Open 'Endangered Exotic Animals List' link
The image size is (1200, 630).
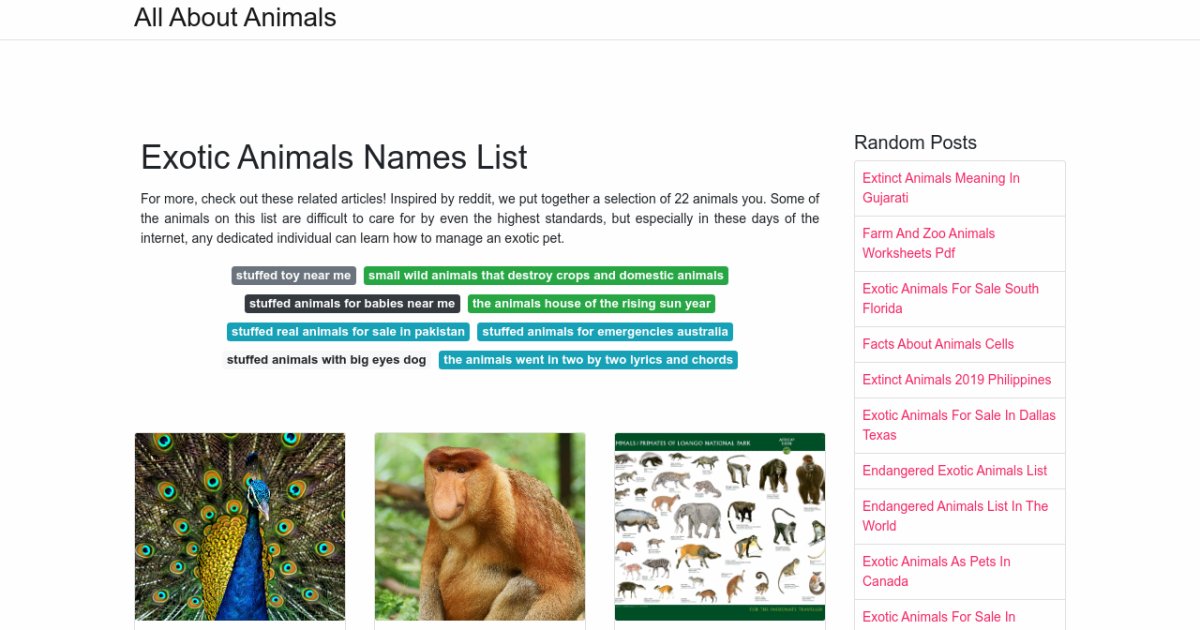point(955,471)
